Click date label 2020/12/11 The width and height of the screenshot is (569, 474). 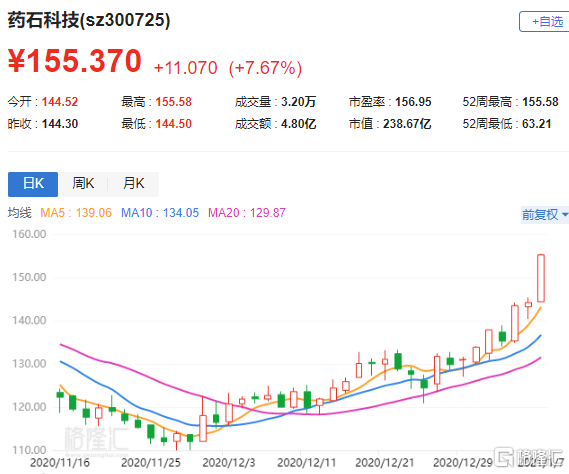(x=307, y=463)
